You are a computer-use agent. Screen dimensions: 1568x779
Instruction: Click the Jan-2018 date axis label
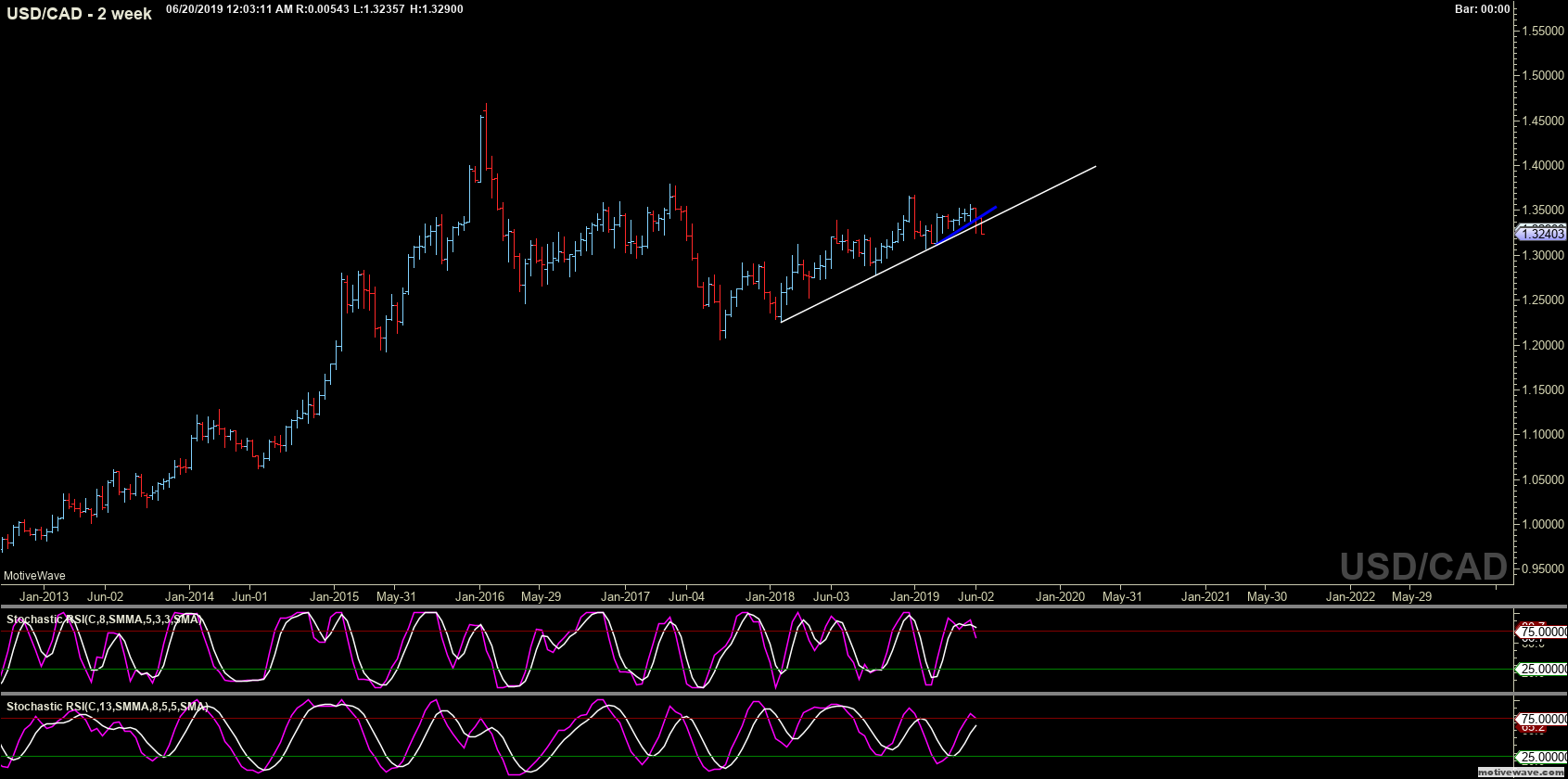pyautogui.click(x=770, y=596)
